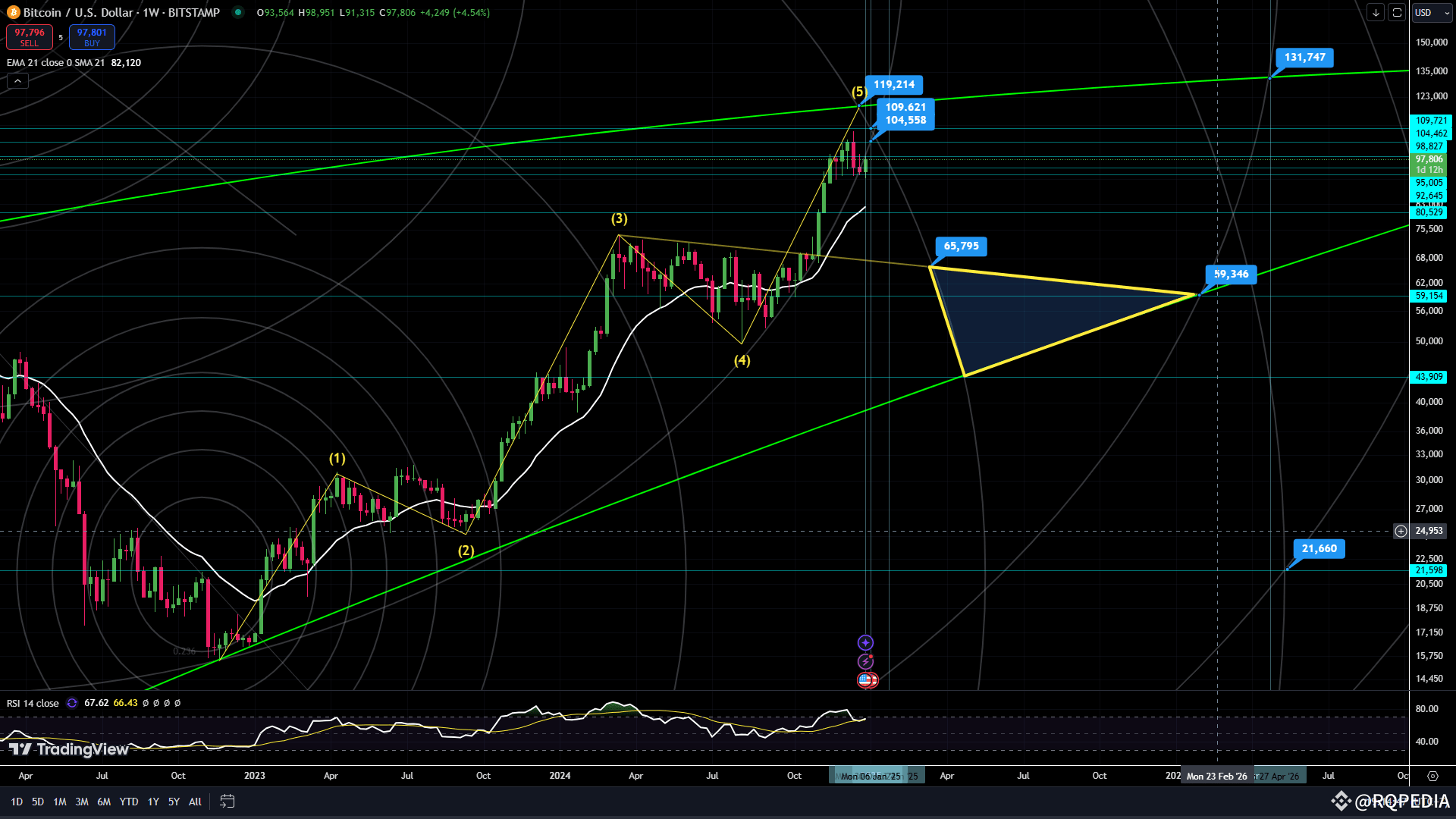Click the plus icon on the price axis
1456x819 pixels.
(x=1401, y=531)
